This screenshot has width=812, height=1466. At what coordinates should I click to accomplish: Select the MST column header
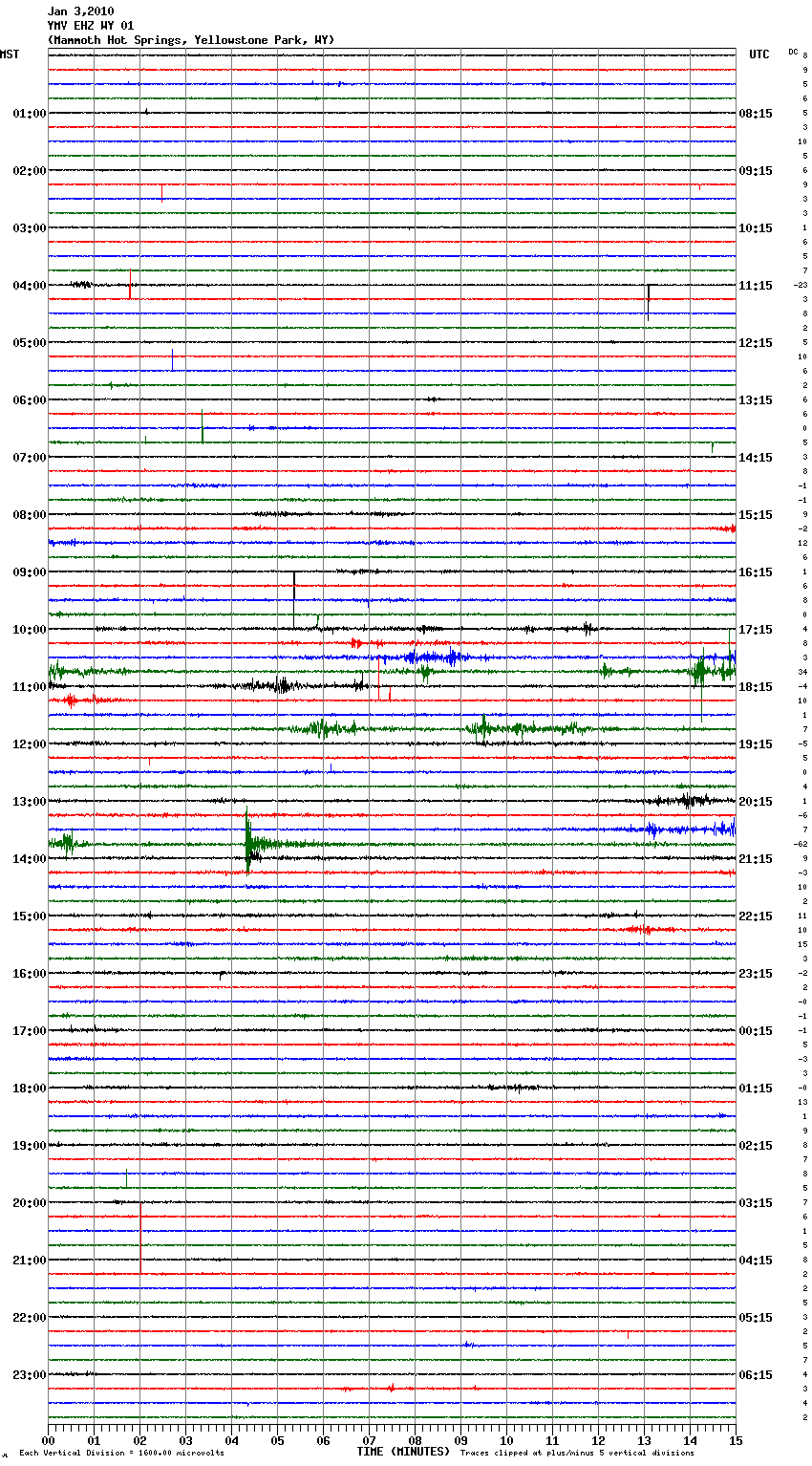point(10,54)
